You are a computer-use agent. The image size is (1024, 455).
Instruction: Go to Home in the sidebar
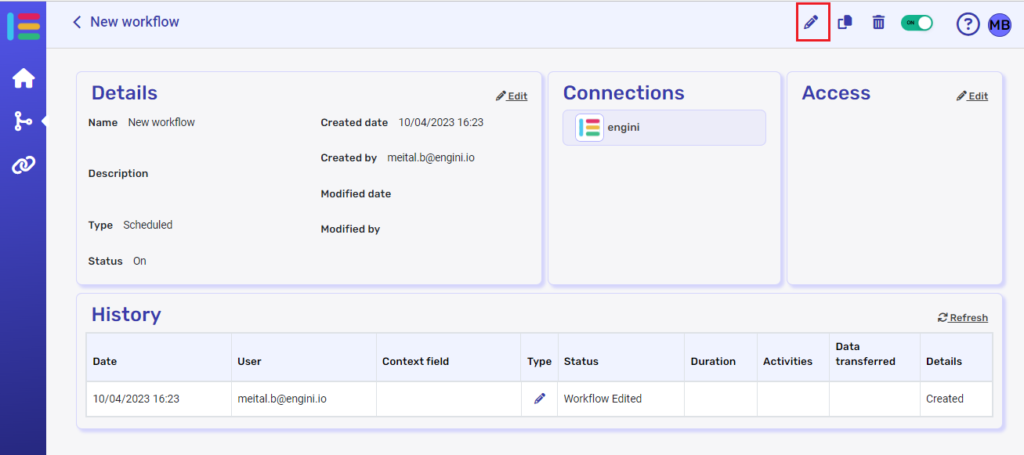[x=23, y=78]
